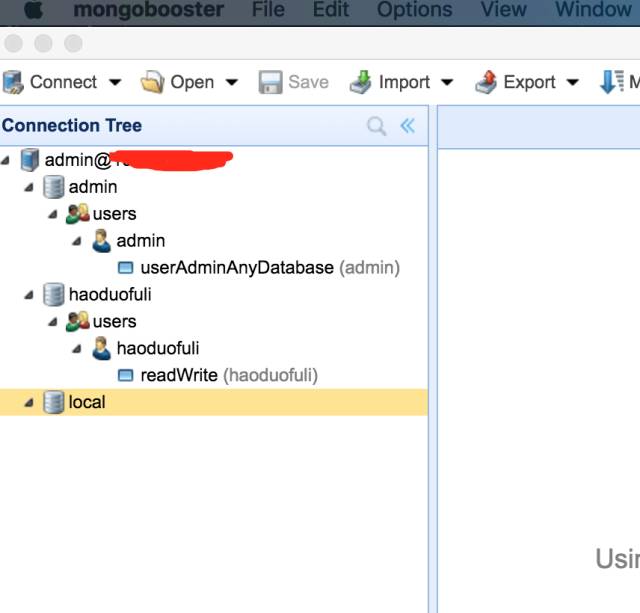Viewport: 640px width, 613px height.
Task: Open the Window menu
Action: pyautogui.click(x=593, y=9)
